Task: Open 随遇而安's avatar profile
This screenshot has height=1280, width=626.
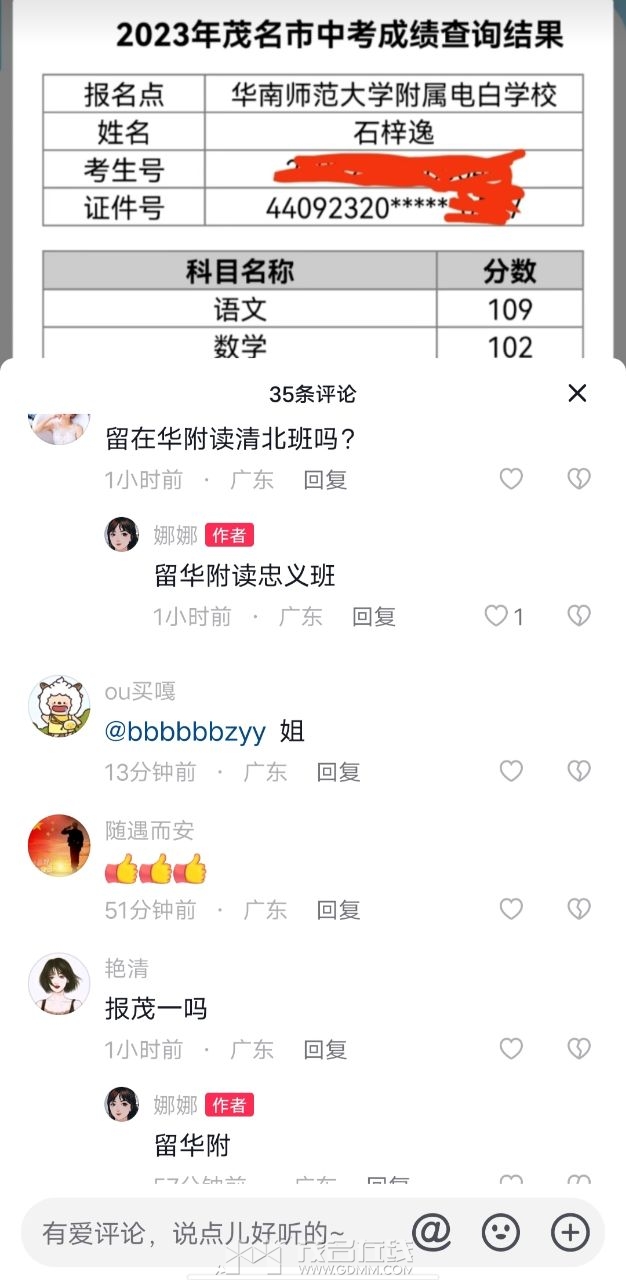Action: (59, 845)
